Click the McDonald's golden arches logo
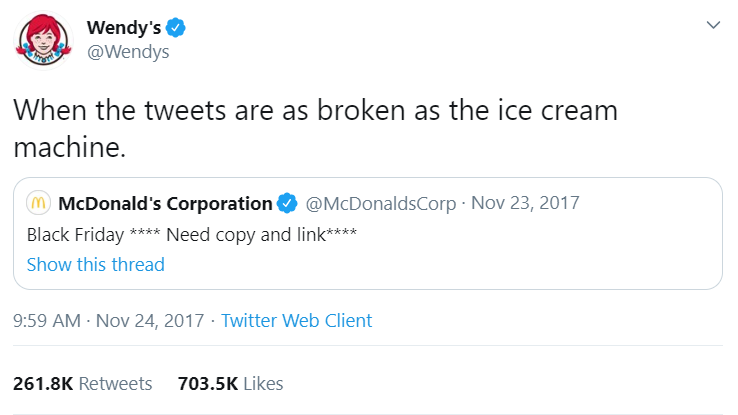Image resolution: width=738 pixels, height=415 pixels. click(38, 204)
